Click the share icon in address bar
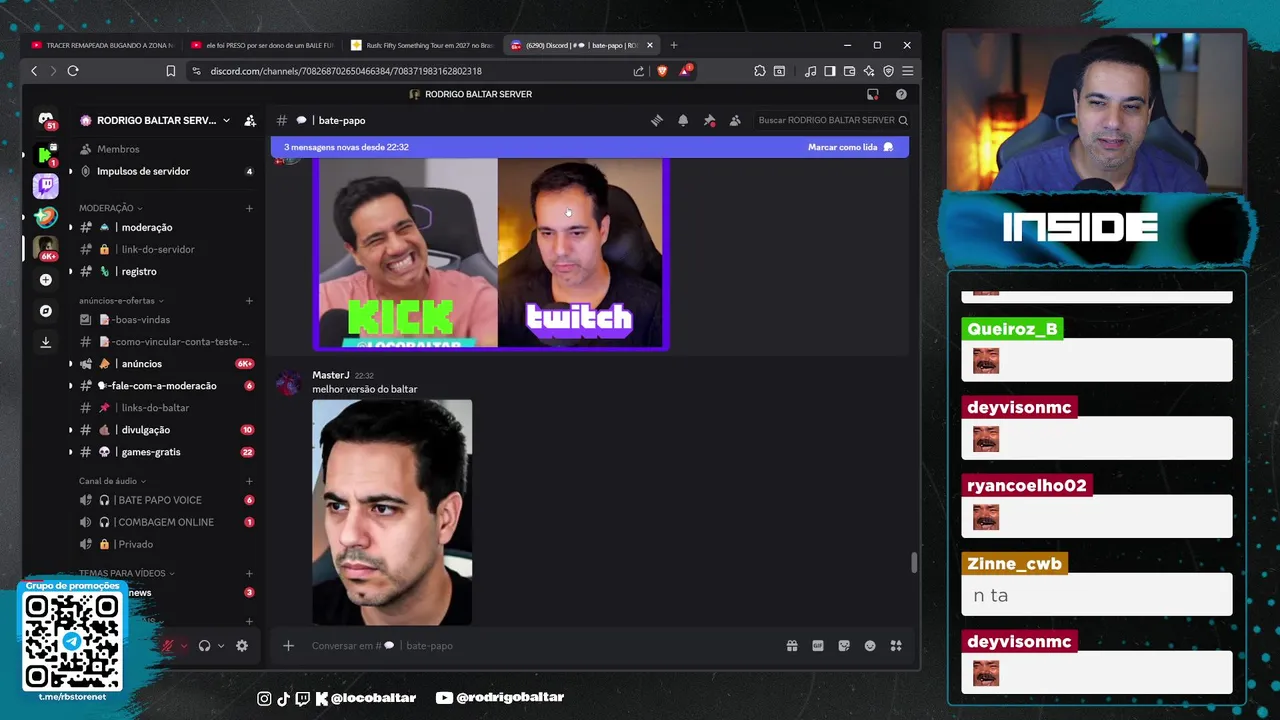Viewport: 1280px width, 720px height. (x=639, y=71)
